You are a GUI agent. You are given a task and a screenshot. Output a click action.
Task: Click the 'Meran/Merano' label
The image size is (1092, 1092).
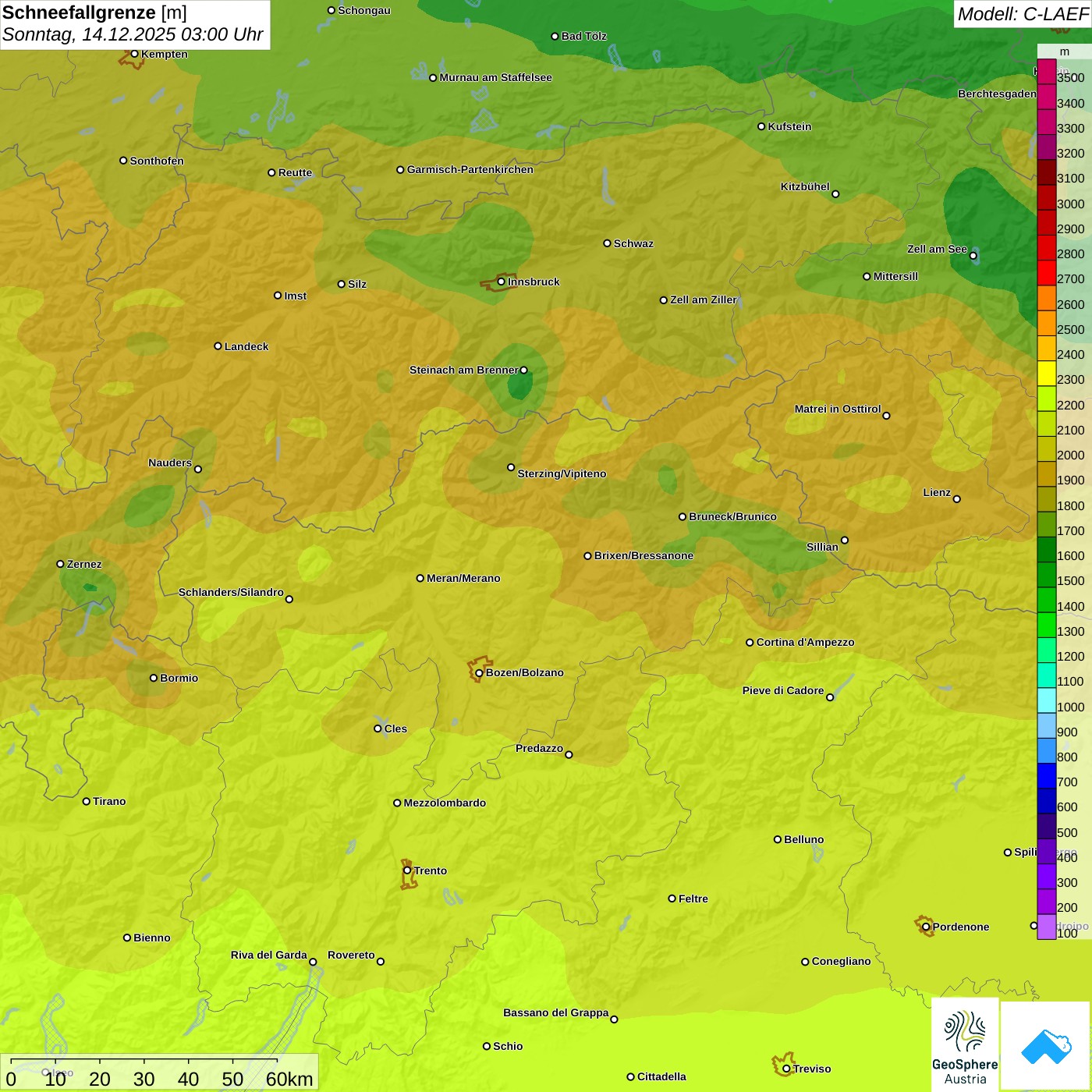point(463,578)
